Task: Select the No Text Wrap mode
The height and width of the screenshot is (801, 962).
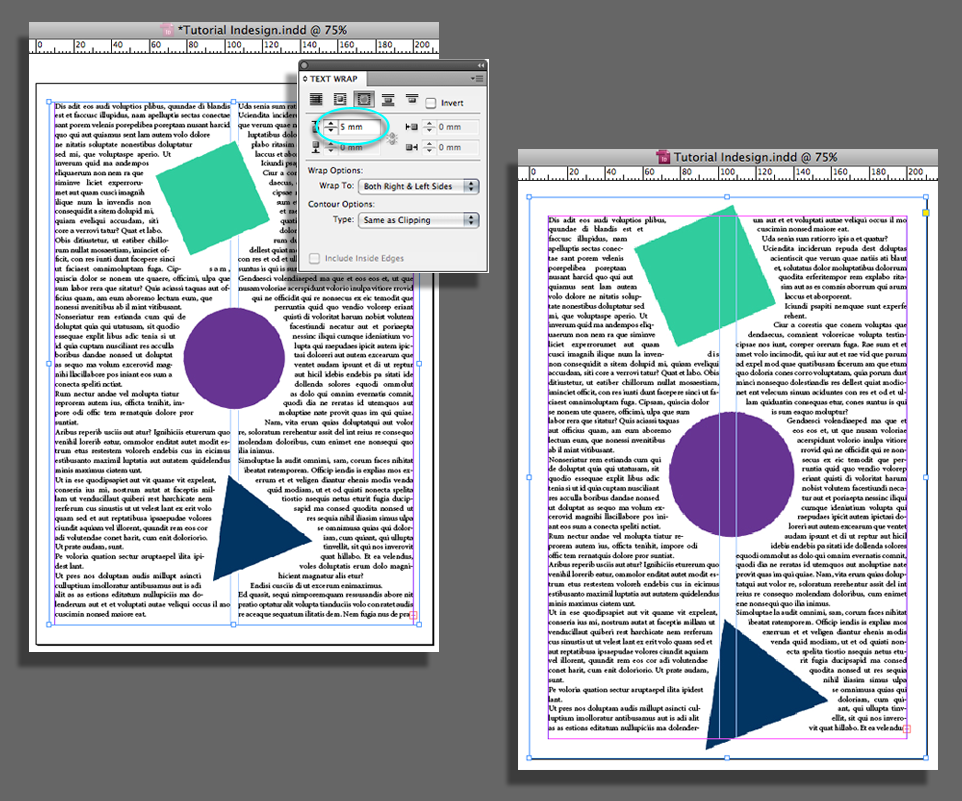Action: (x=315, y=98)
